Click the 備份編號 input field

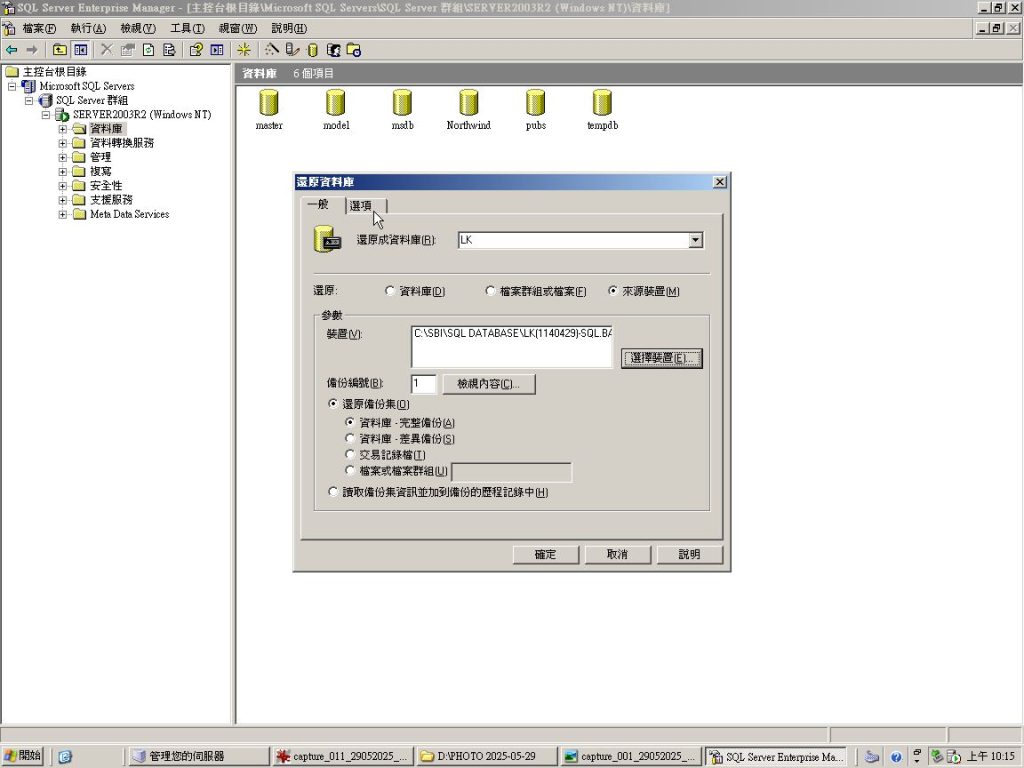click(423, 384)
